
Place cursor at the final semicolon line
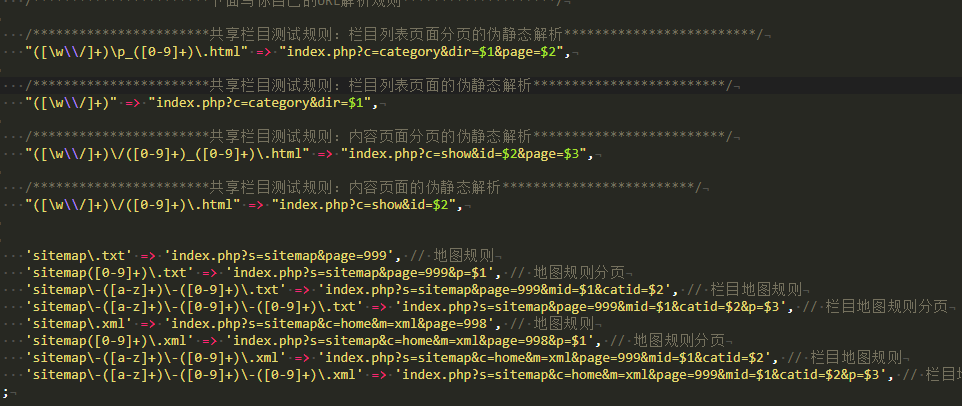pyautogui.click(x=5, y=391)
